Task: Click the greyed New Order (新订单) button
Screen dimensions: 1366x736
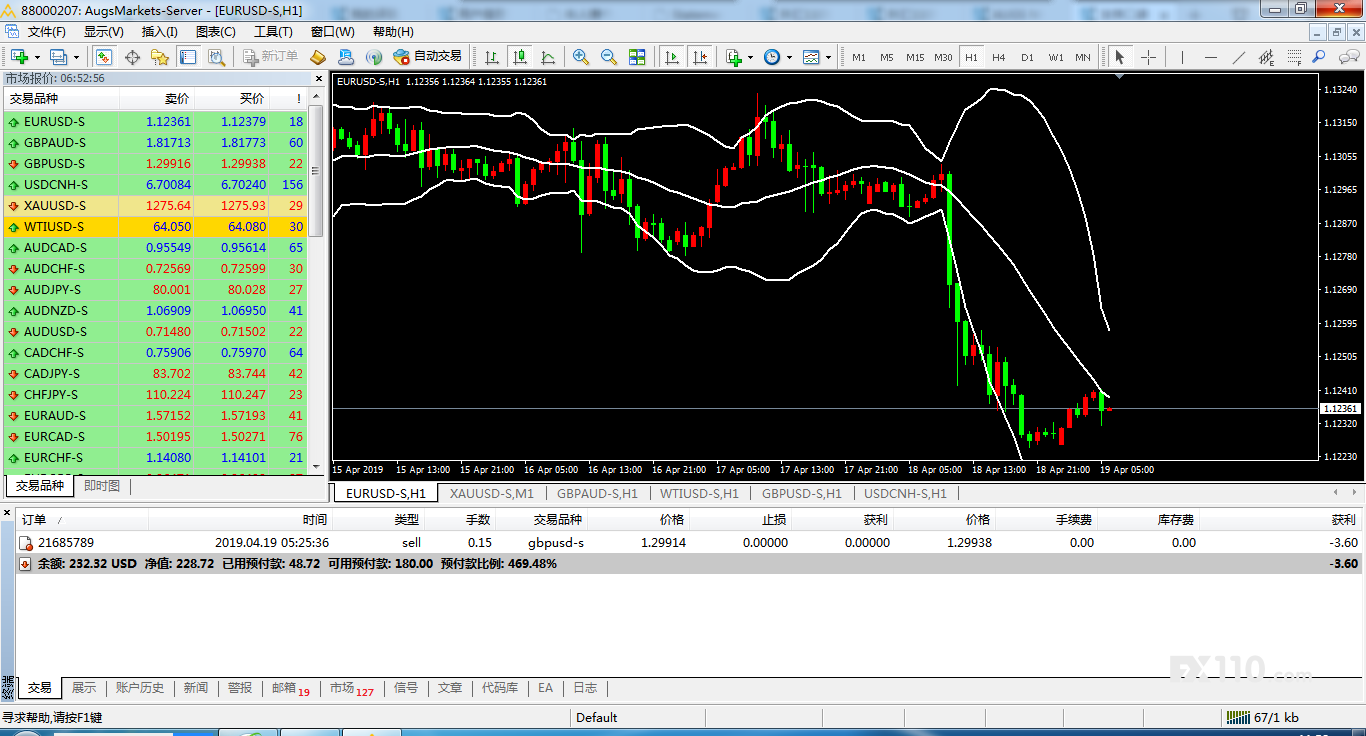Action: [269, 57]
